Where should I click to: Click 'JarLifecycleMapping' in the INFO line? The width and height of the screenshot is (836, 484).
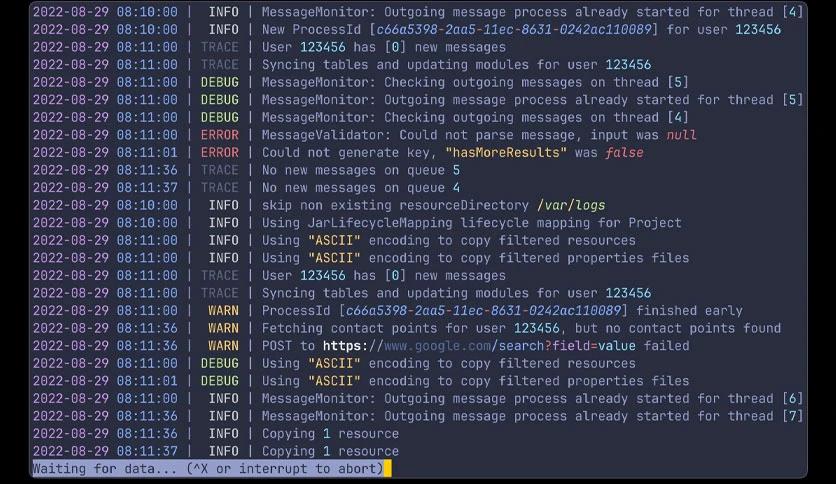point(380,223)
